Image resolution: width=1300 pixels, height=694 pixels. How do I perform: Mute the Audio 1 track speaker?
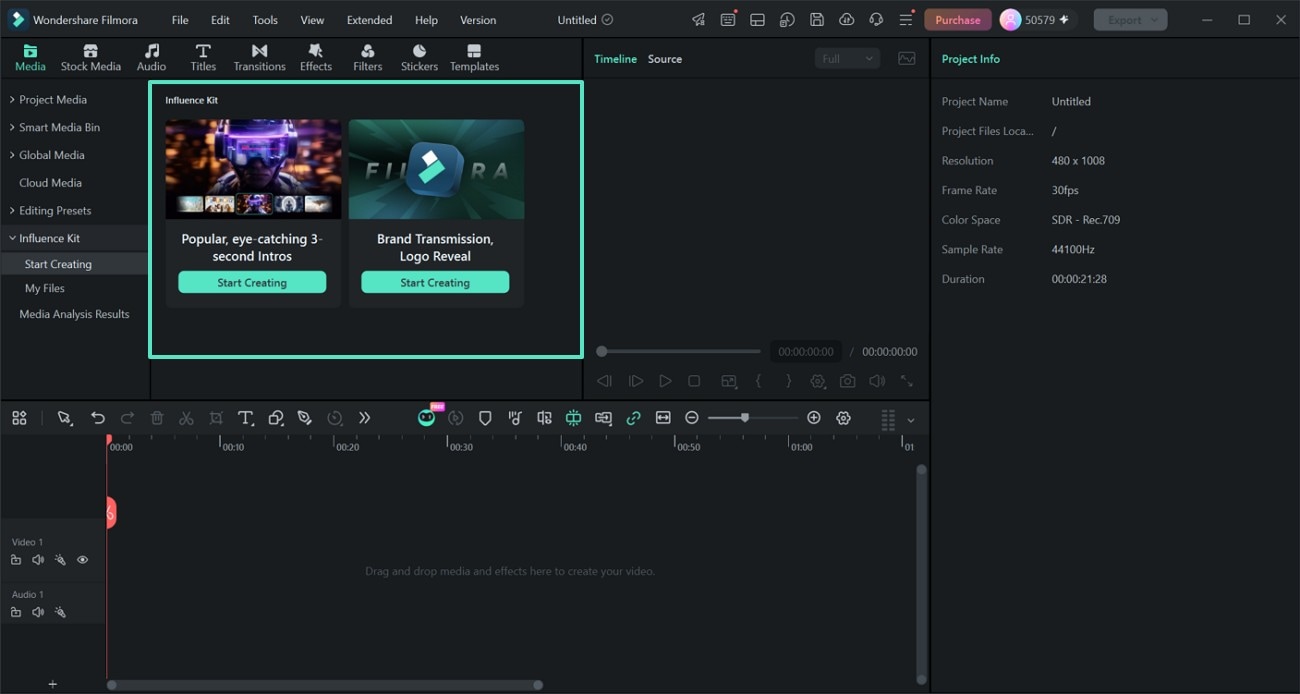pos(38,612)
